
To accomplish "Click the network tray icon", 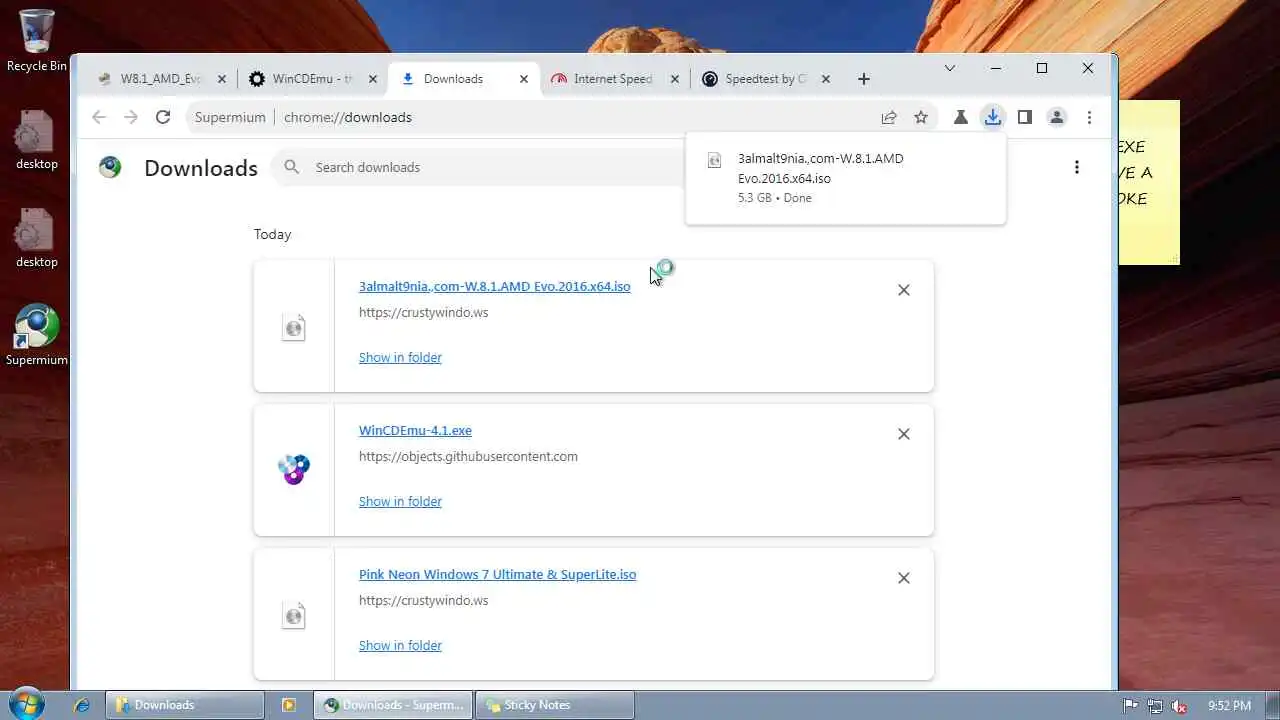I will click(1155, 705).
